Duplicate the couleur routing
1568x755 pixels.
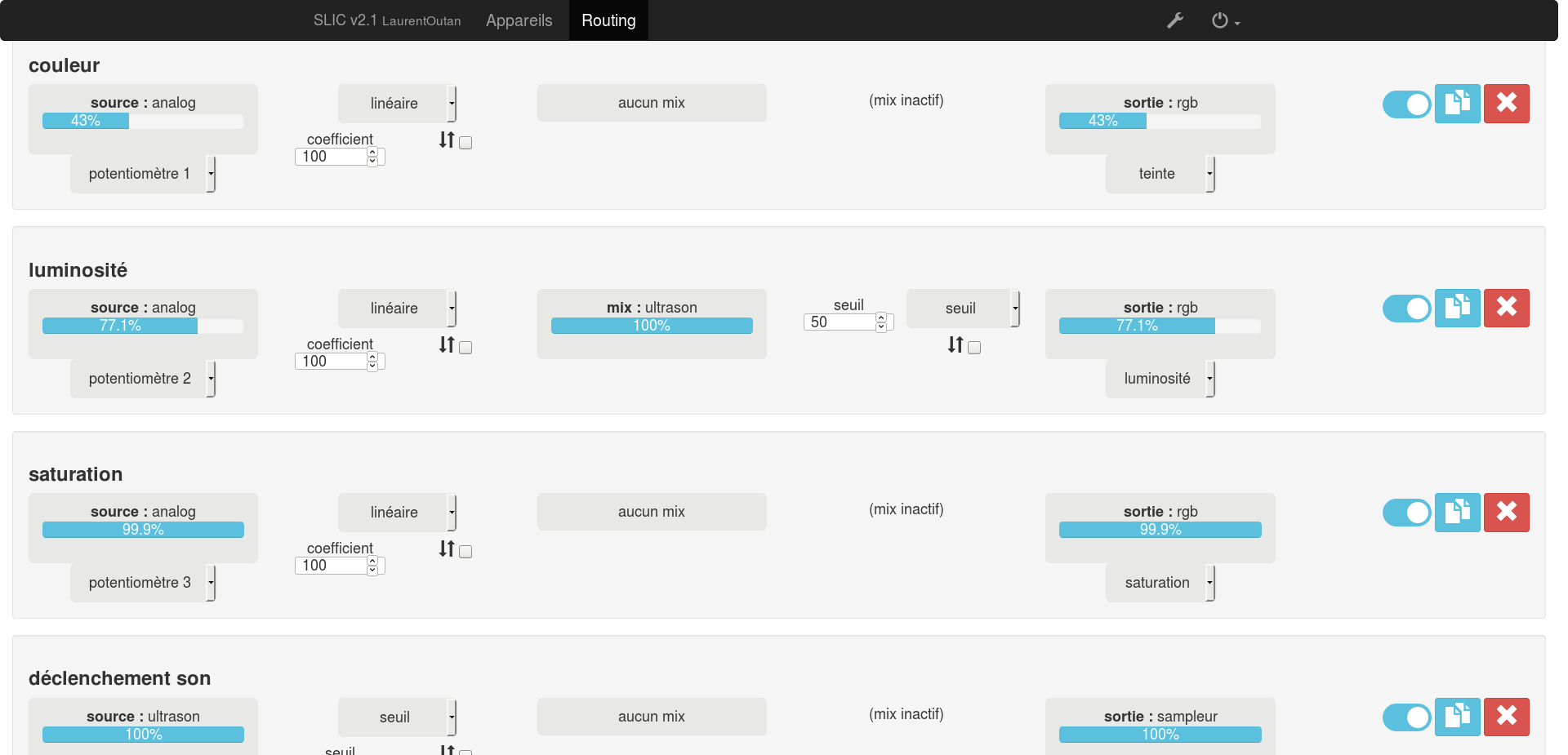1458,104
